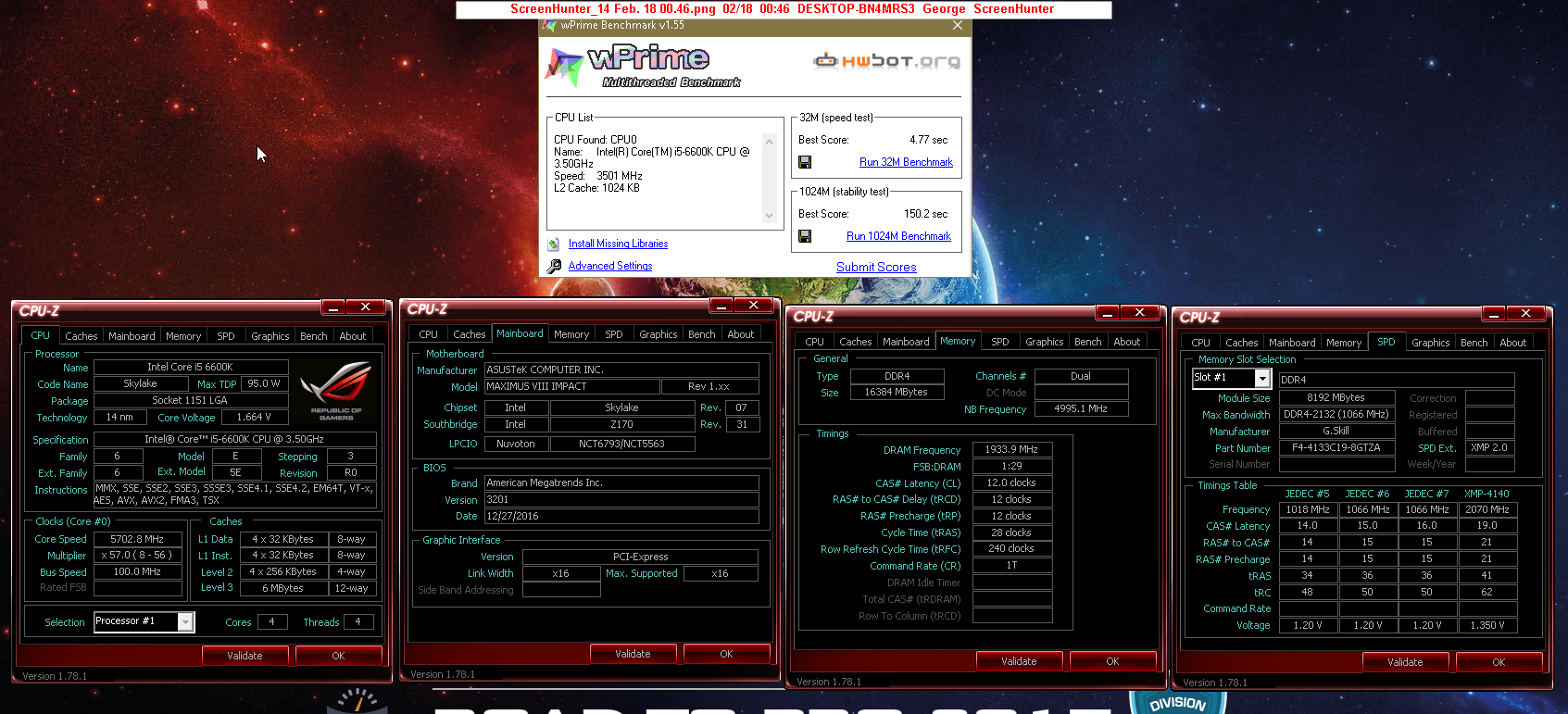Viewport: 1568px width, 714px height.
Task: Click the Module Size 8192 MBytes field
Action: 1336,398
